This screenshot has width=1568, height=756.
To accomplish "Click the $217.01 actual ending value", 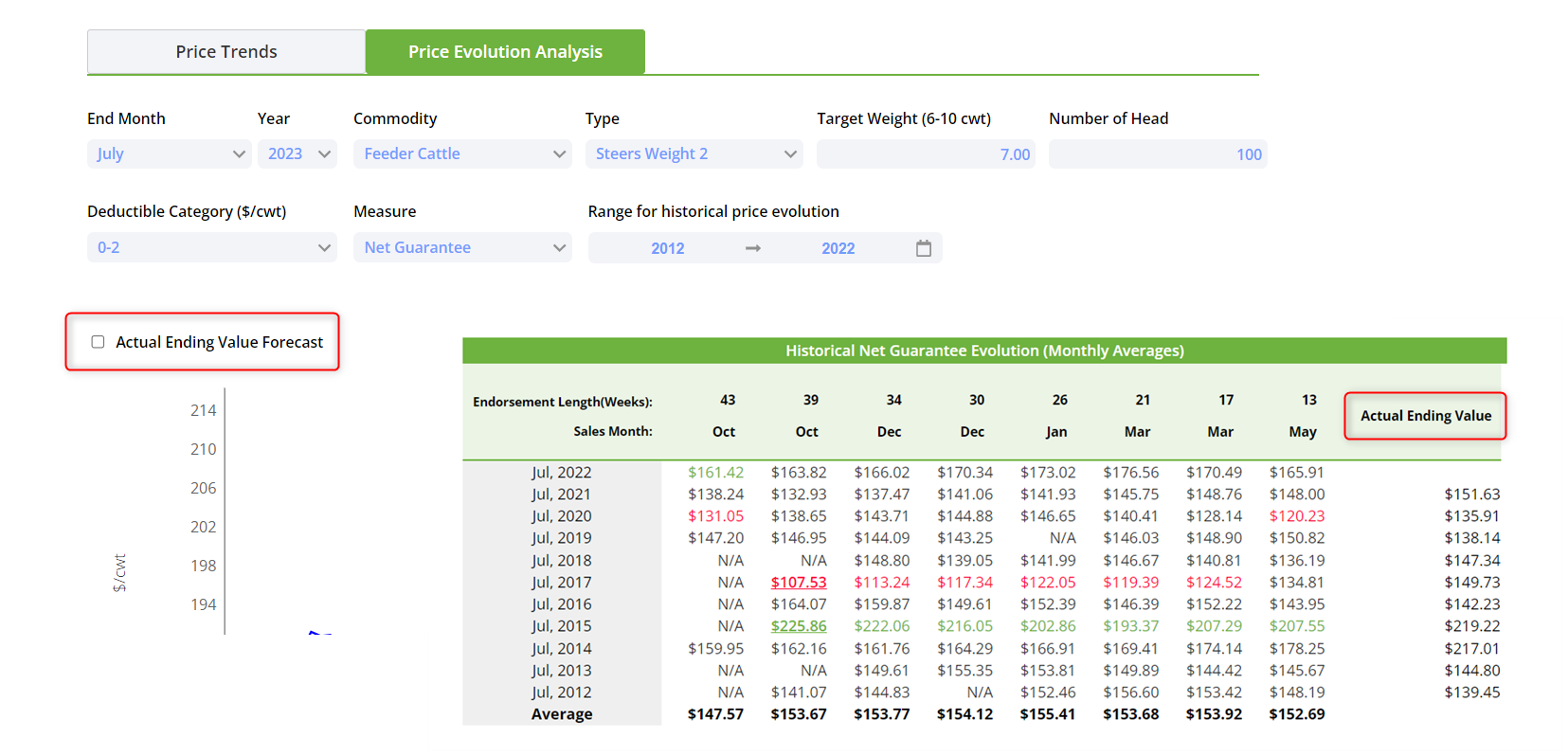I will point(1472,649).
